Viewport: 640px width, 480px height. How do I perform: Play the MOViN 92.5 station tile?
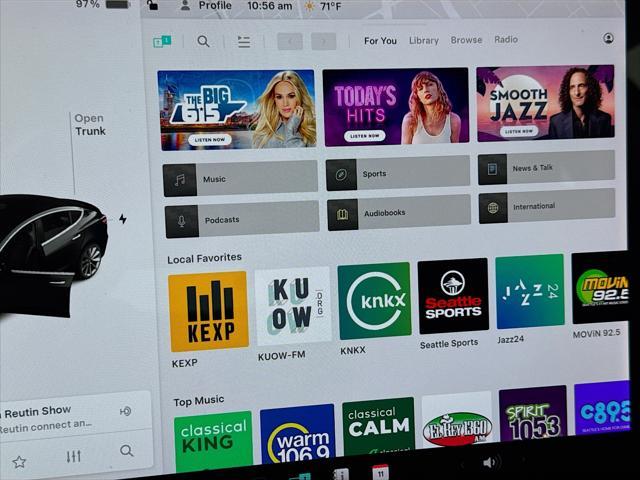(600, 287)
